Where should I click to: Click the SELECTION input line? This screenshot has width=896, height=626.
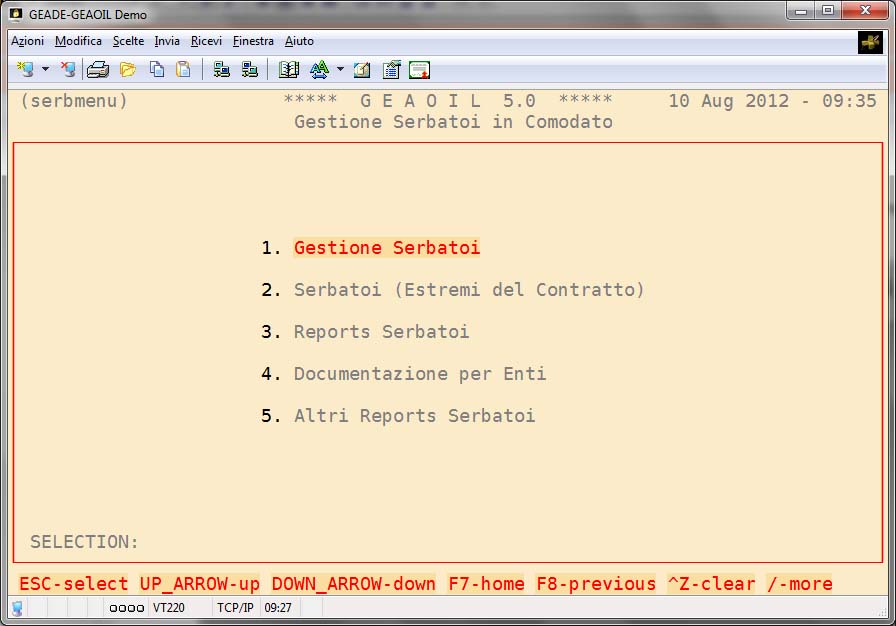300,542
